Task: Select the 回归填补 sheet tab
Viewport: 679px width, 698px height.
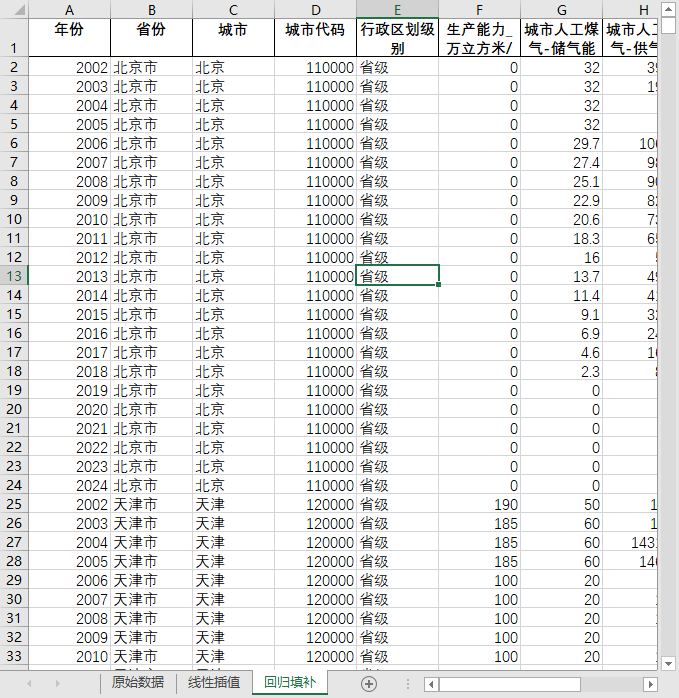Action: click(290, 682)
